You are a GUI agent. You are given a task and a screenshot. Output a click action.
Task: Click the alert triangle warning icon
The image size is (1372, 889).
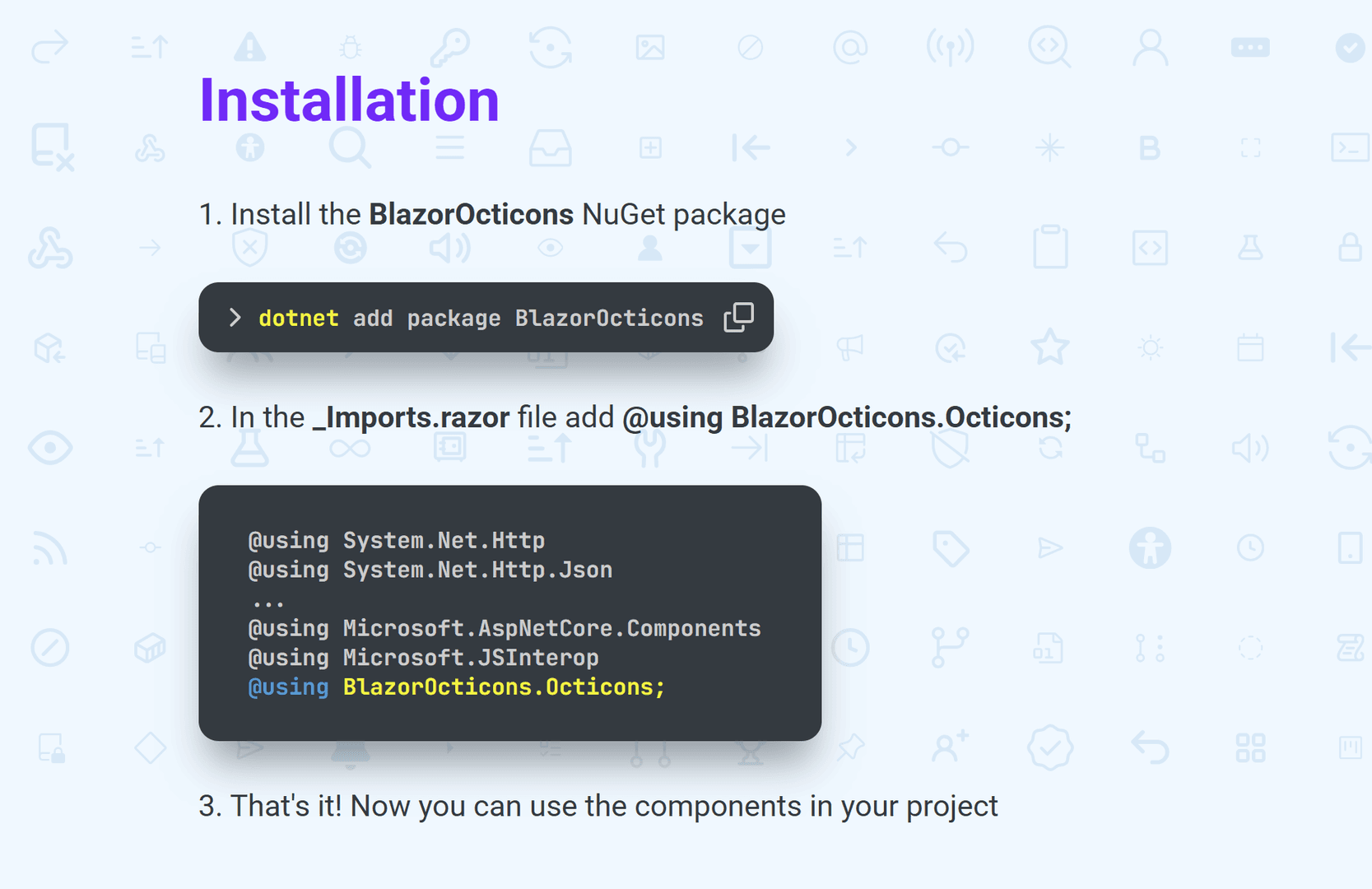251,48
